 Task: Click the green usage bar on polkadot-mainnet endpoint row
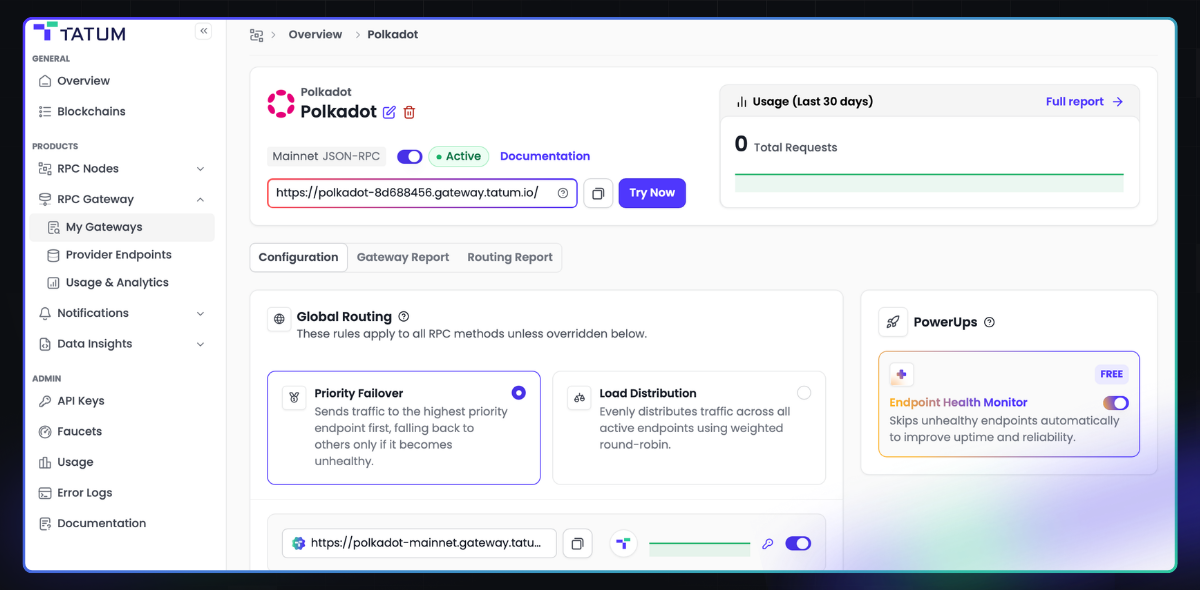(x=699, y=548)
